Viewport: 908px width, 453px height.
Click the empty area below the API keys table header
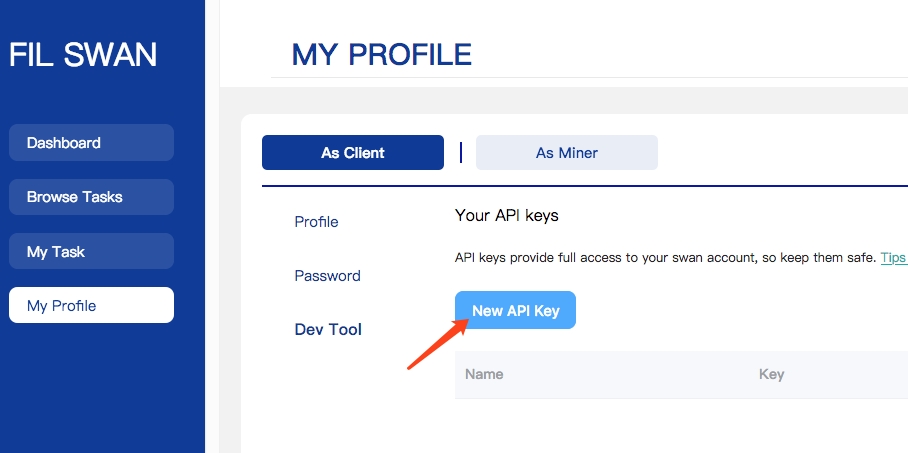(680, 425)
